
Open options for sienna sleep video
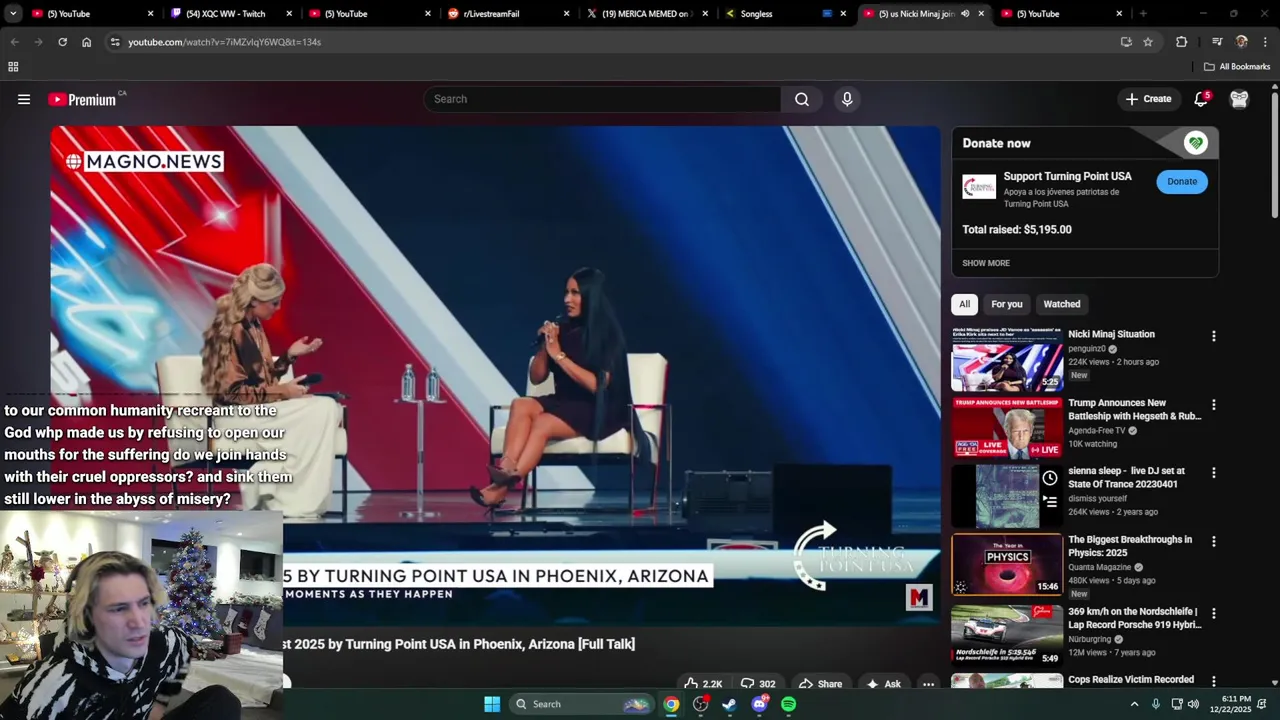pyautogui.click(x=1213, y=473)
